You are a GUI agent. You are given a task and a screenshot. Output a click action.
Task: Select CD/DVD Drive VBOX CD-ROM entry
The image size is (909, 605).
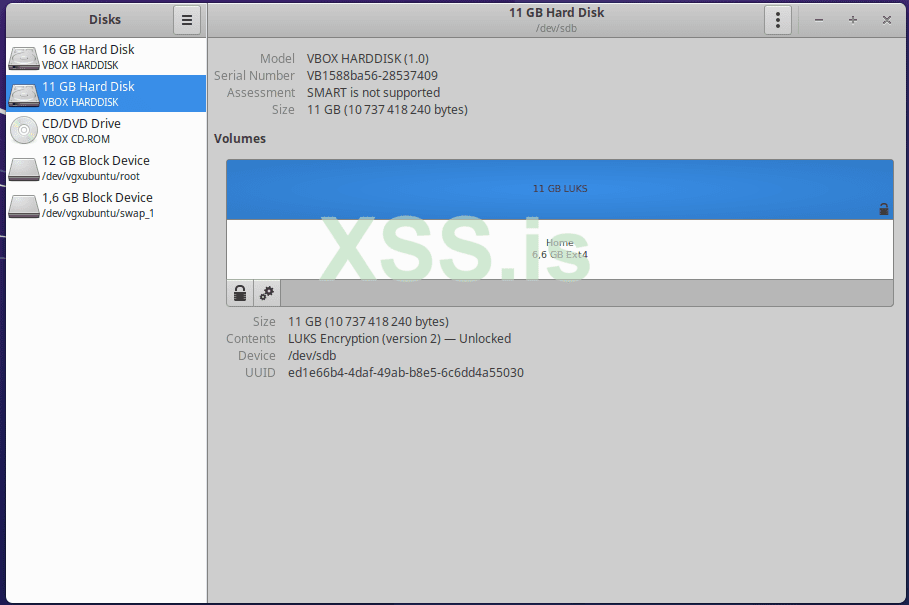pos(106,130)
